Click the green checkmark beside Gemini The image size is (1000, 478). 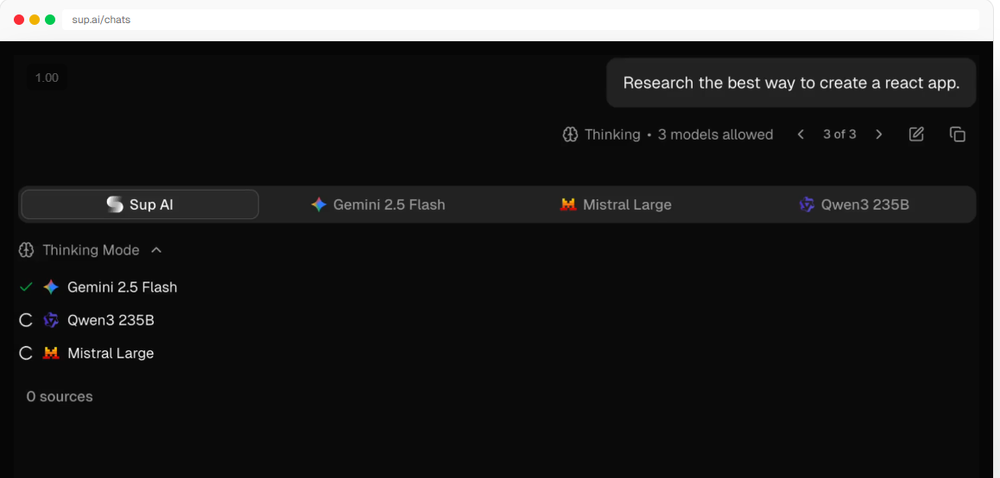click(x=26, y=287)
